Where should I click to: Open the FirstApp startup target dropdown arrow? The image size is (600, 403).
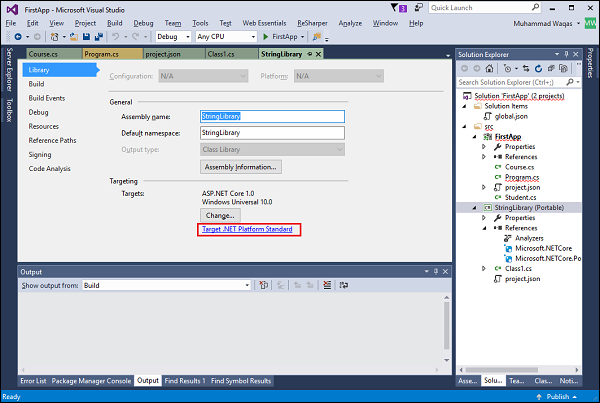tap(302, 37)
